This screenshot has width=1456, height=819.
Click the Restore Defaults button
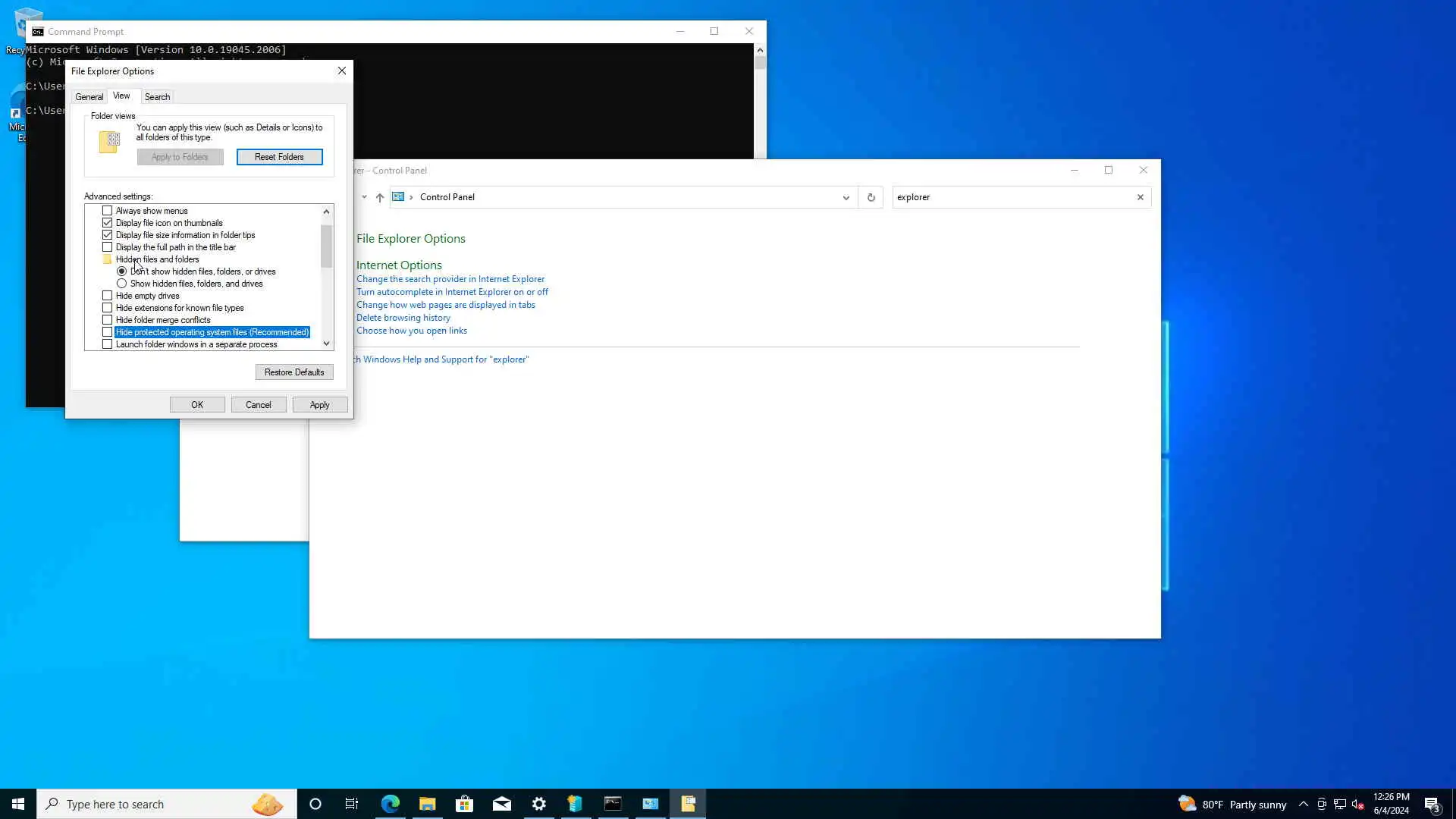tap(294, 372)
